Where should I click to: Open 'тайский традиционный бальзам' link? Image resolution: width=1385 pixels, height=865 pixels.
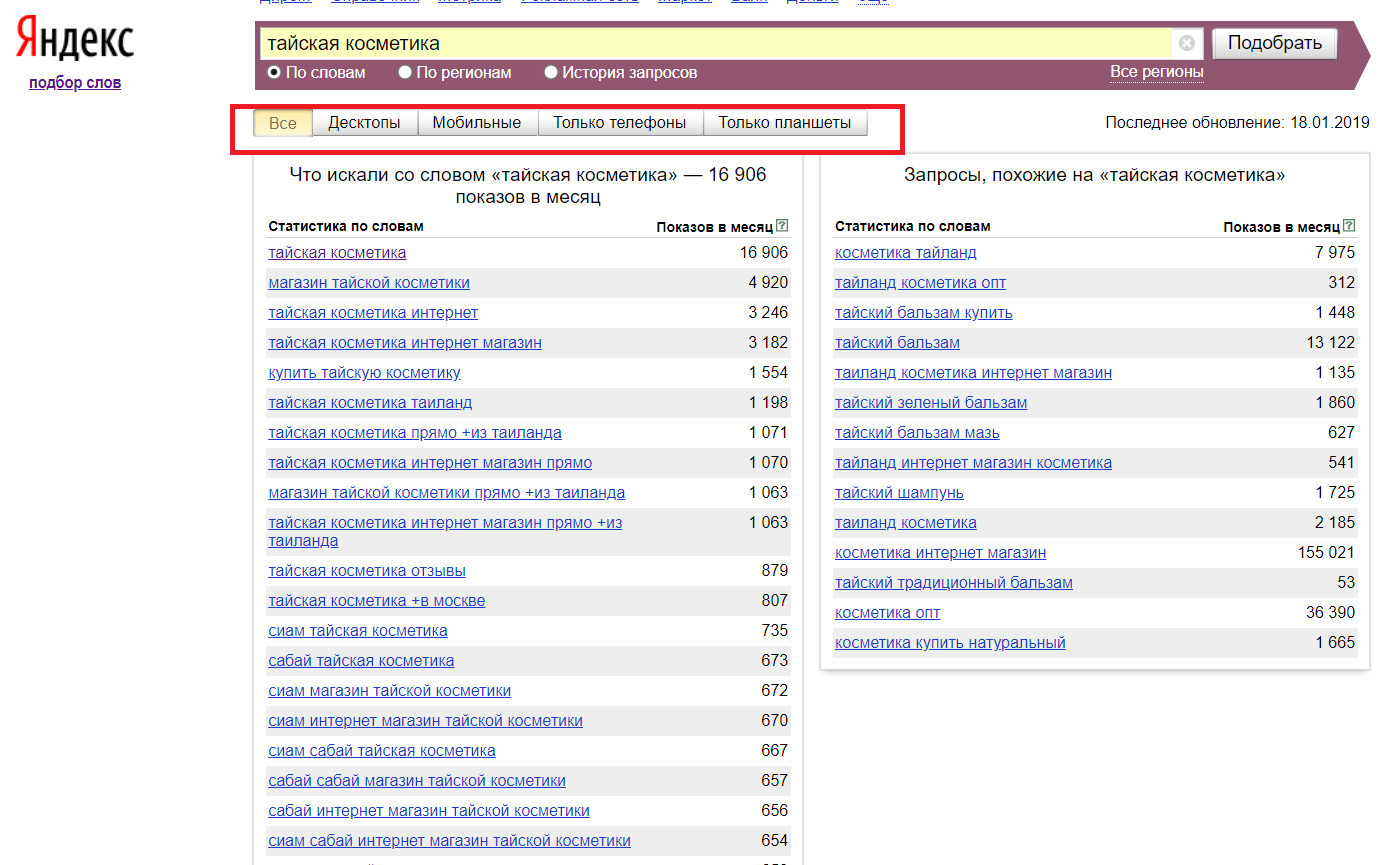coord(954,583)
